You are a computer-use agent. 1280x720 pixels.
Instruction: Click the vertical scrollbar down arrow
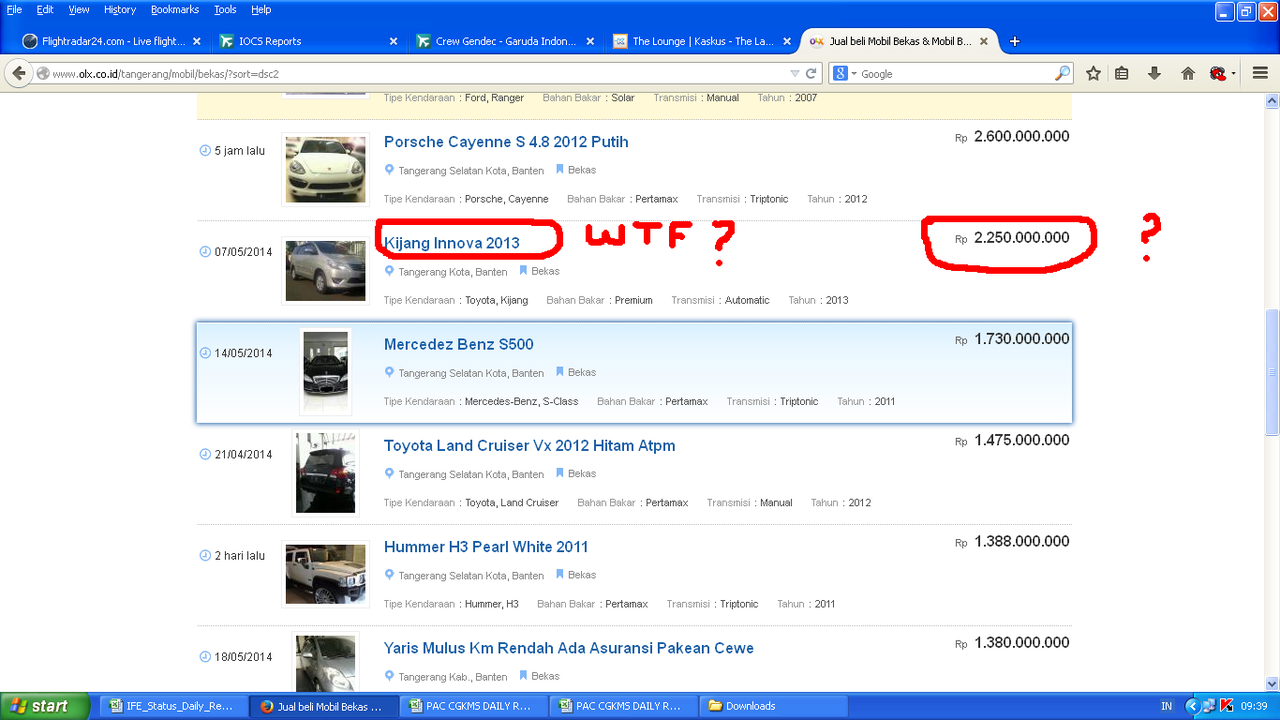pos(1272,682)
